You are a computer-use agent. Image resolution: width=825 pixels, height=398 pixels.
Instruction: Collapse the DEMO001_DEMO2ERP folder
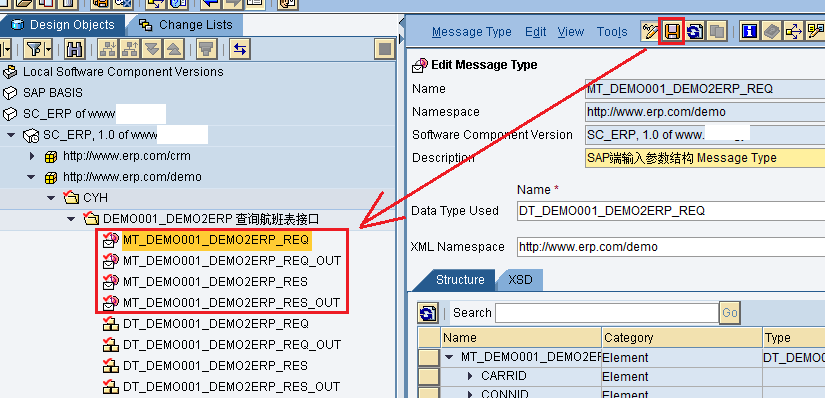[72, 219]
